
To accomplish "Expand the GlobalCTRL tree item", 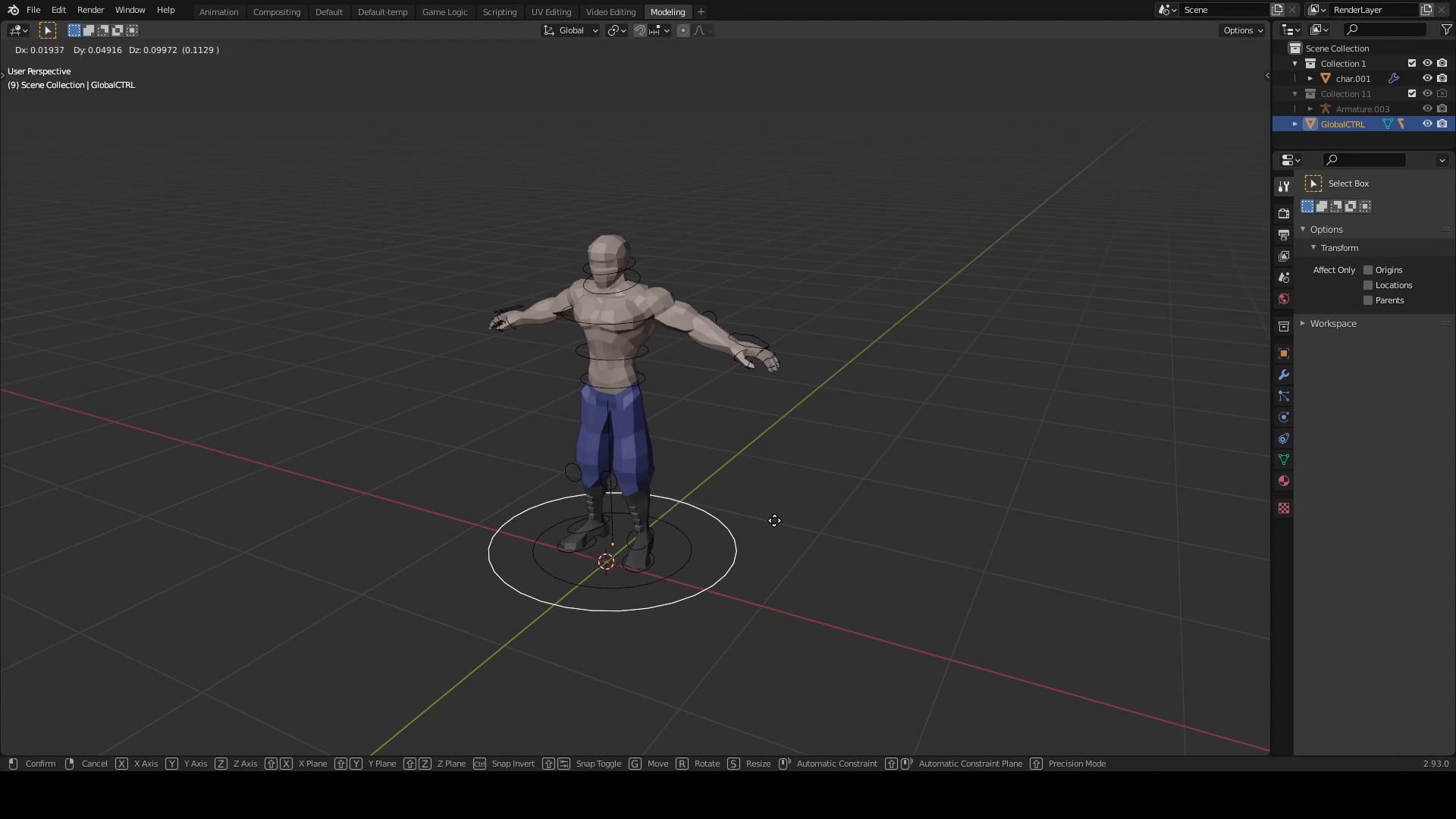I will (1294, 124).
